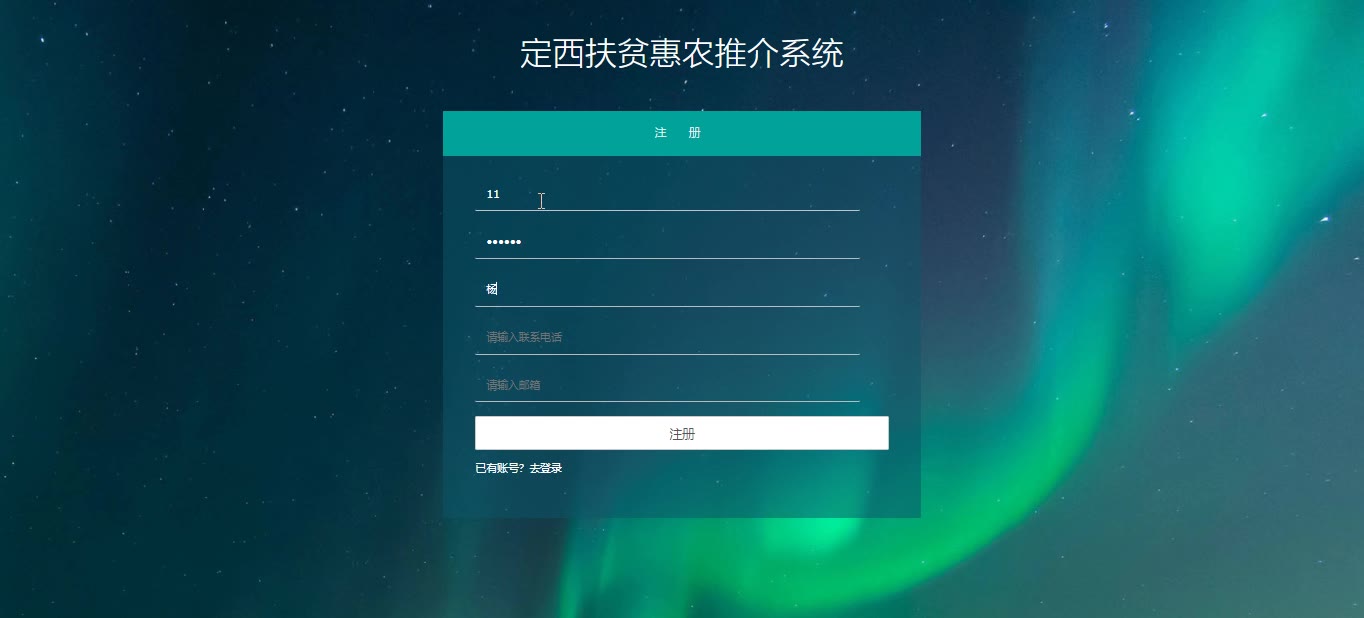Click the teal 注 册 form header
Screen dimensions: 1364x618
pos(681,133)
